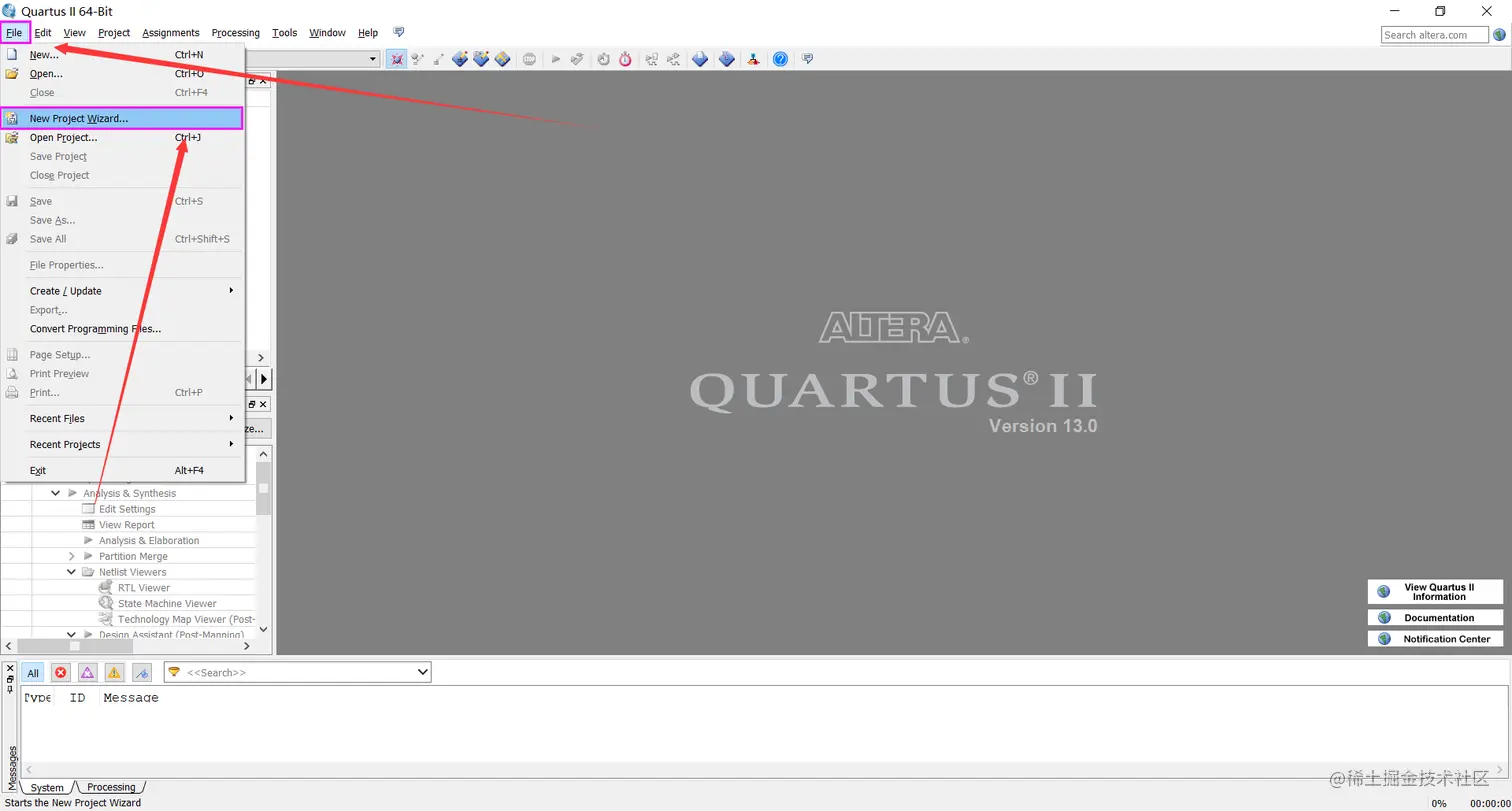The width and height of the screenshot is (1512, 811).
Task: Collapse the Design Assistant (Post-Mapping) node
Action: (x=72, y=634)
